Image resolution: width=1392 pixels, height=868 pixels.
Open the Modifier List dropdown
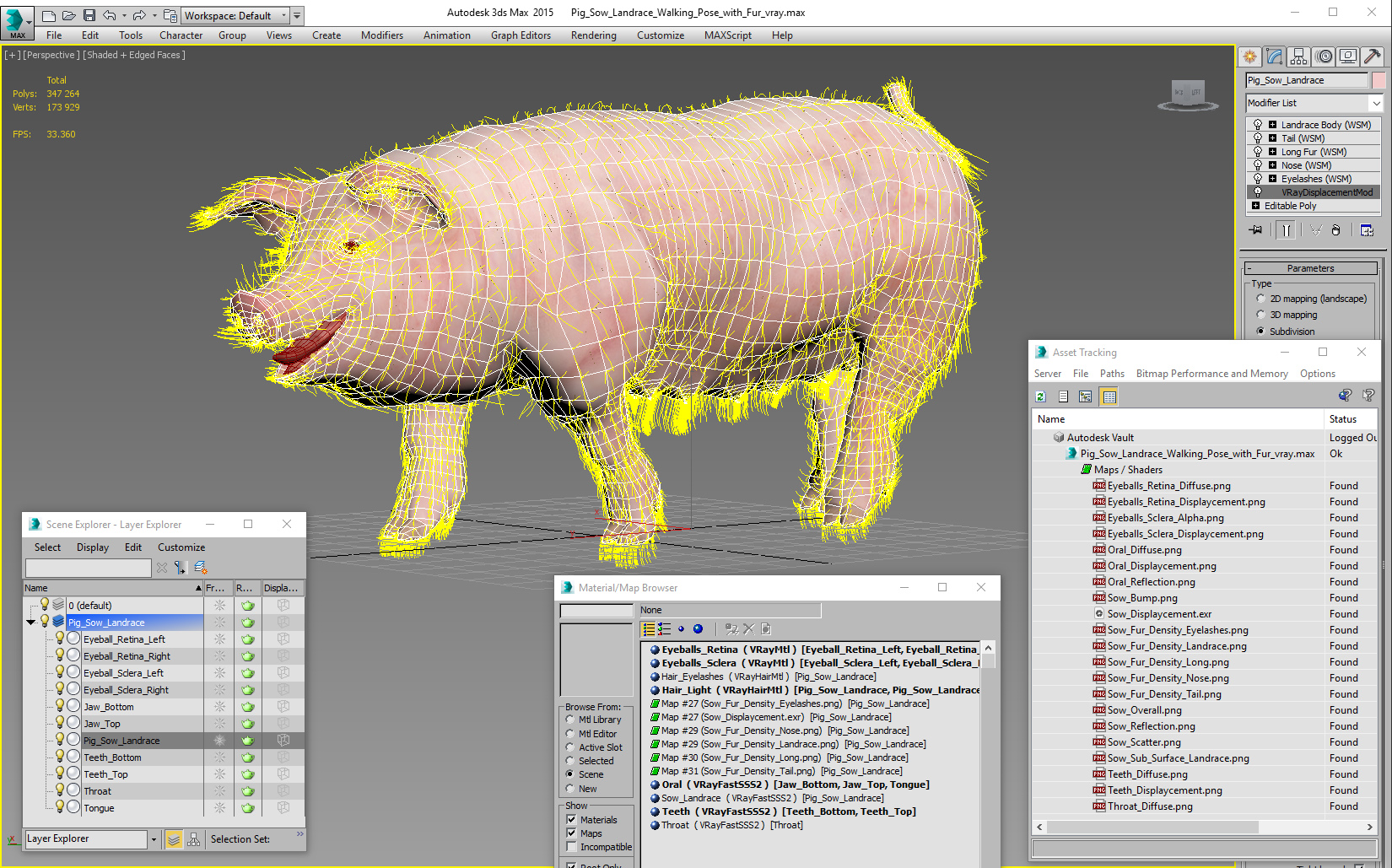click(1377, 103)
